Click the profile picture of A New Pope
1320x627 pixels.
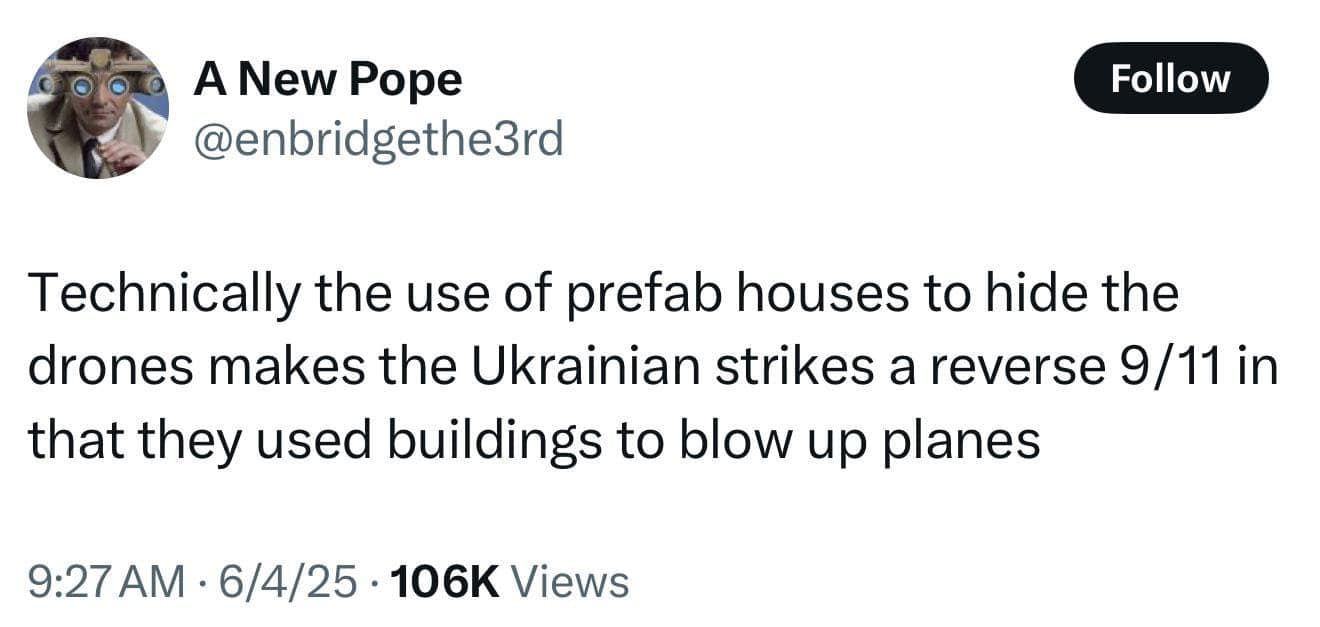(100, 105)
